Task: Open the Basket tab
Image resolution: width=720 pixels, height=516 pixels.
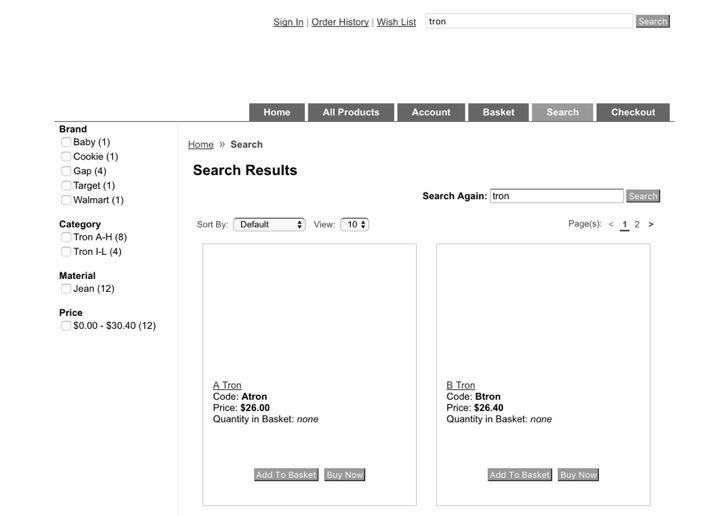Action: (498, 112)
